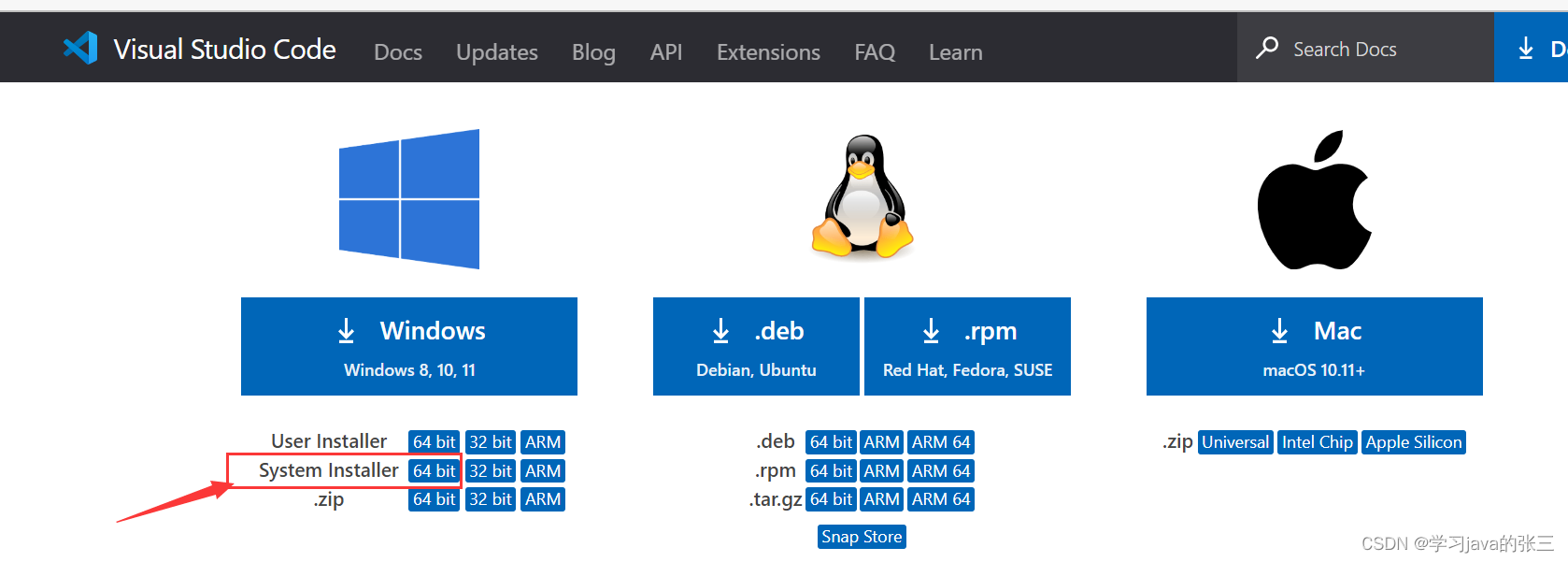The height and width of the screenshot is (562, 1568).
Task: Open the Blog menu item
Action: [593, 52]
